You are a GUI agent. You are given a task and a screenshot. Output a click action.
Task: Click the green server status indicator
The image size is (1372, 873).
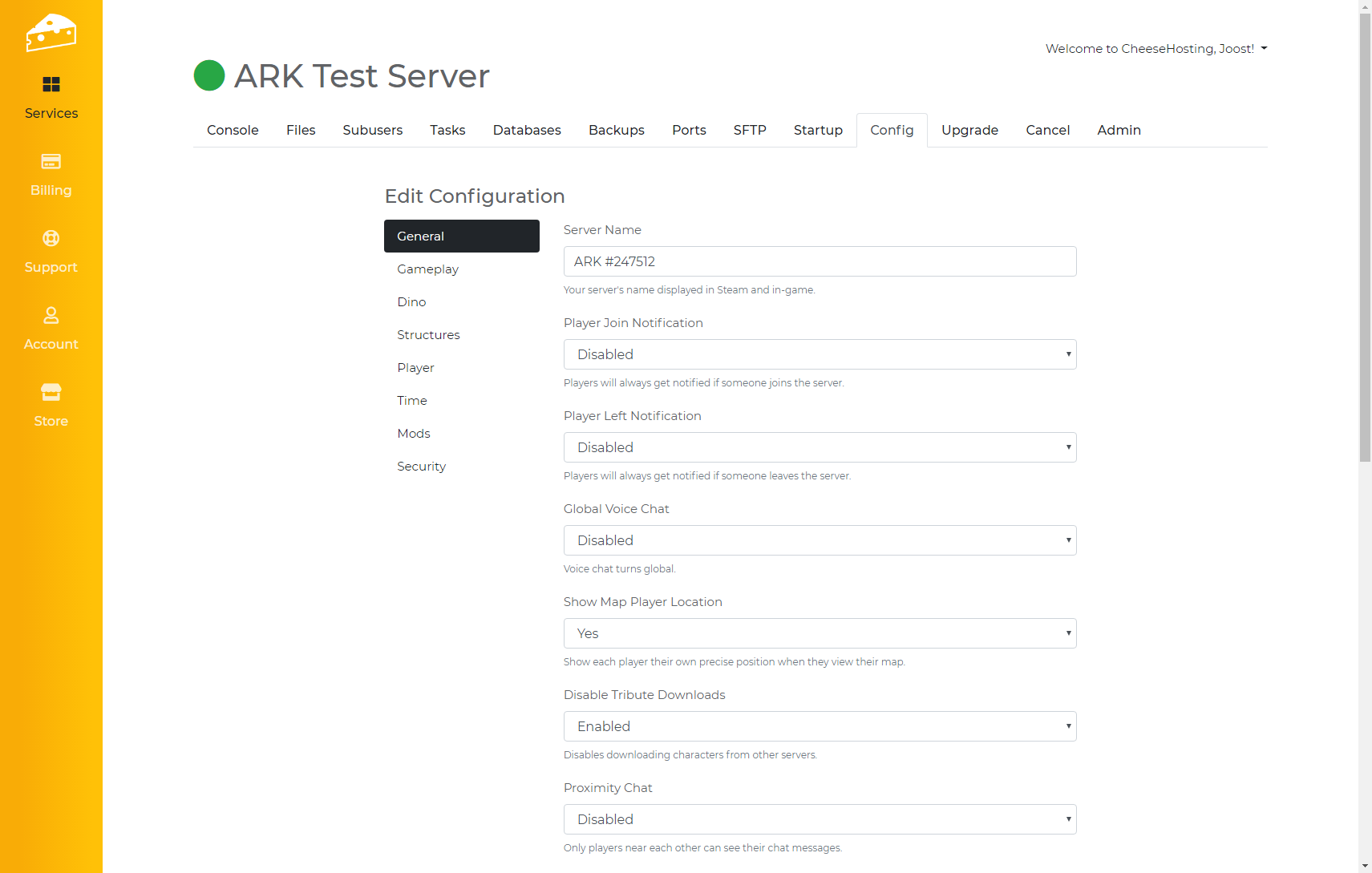point(209,76)
